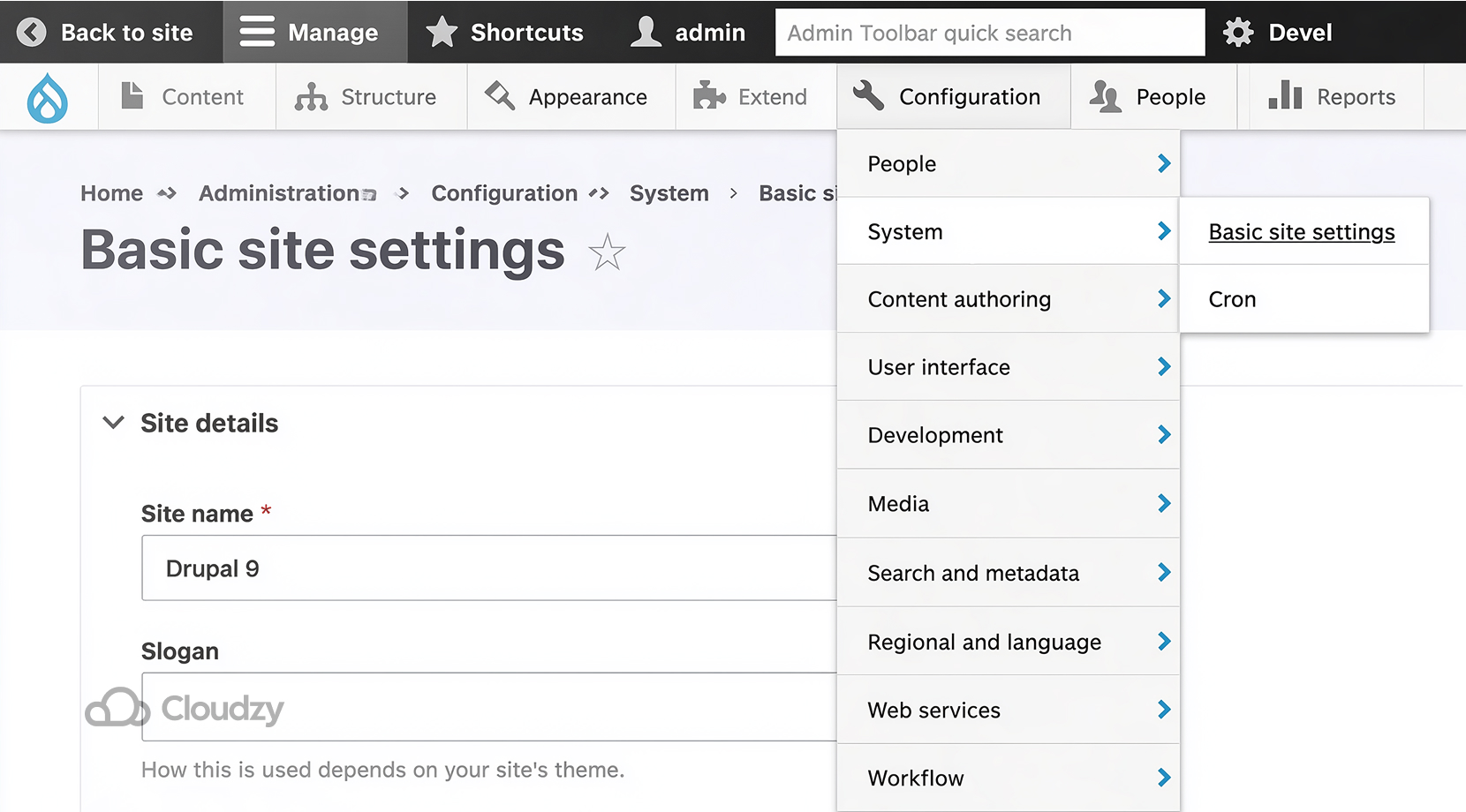Screen dimensions: 1466x812
Task: Expand the System submenu chevron
Action: (1163, 231)
